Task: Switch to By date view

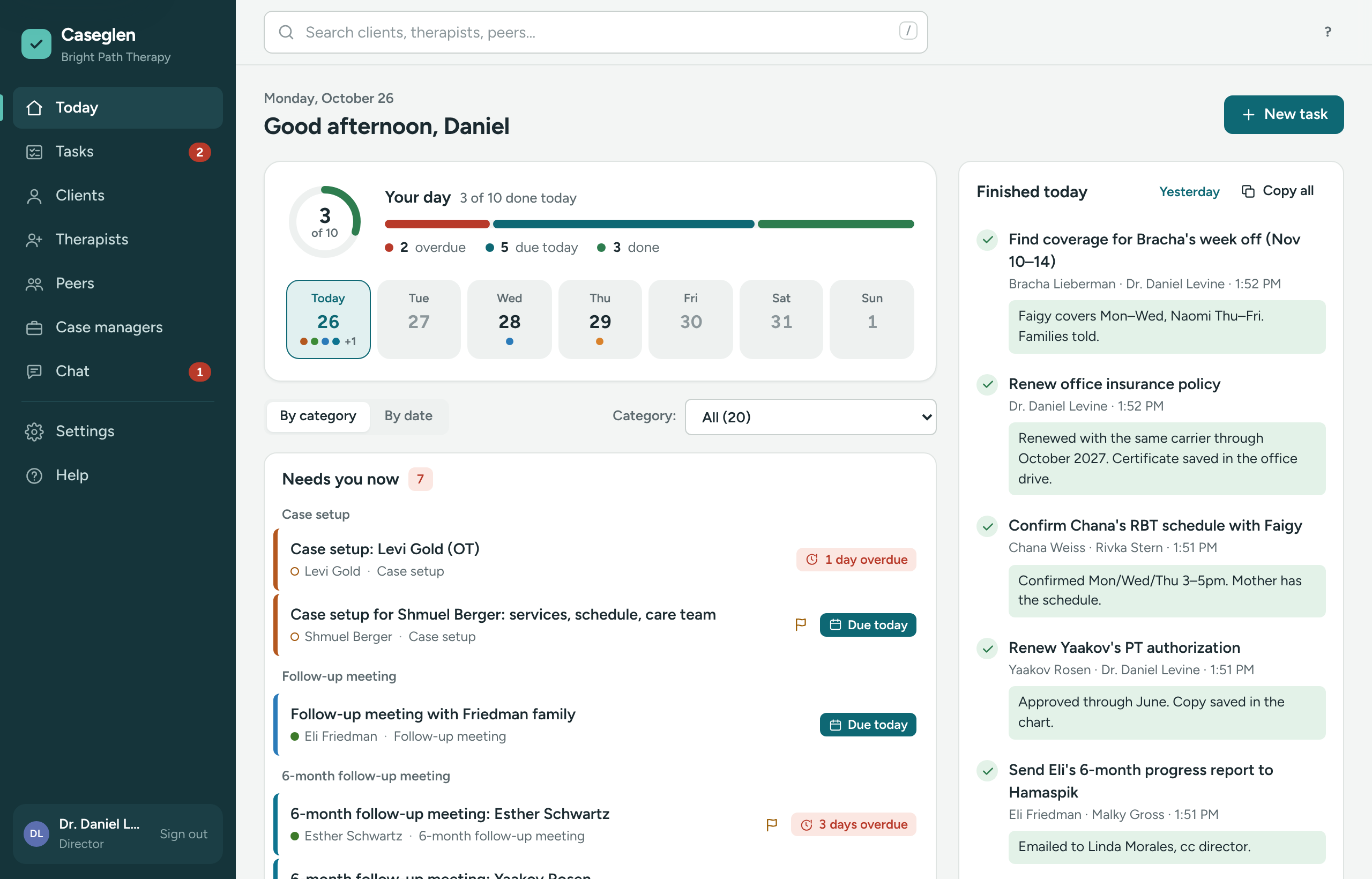Action: pos(408,415)
